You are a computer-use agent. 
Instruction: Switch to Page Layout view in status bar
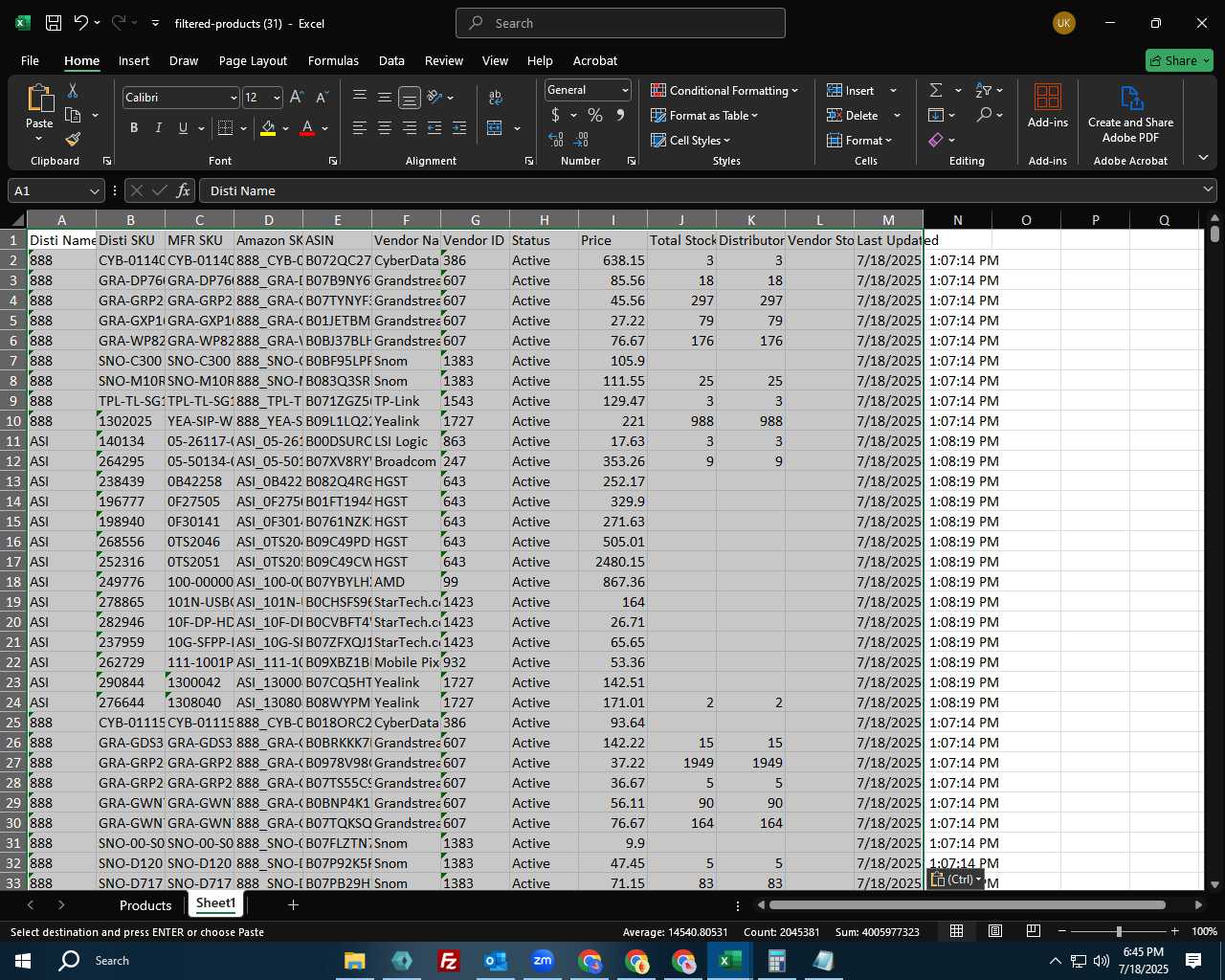click(995, 931)
